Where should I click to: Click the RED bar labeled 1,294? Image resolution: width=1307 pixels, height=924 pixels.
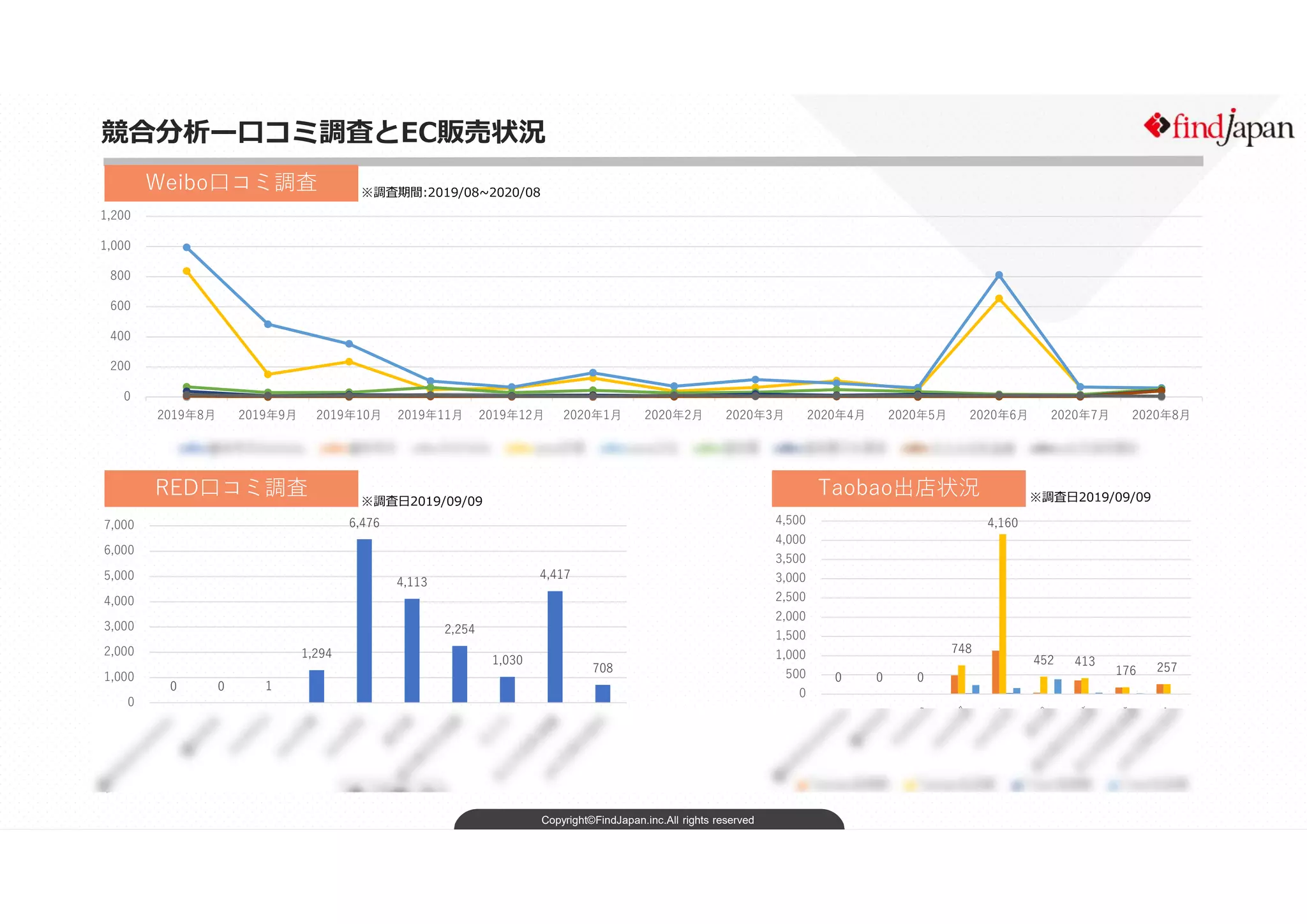317,686
